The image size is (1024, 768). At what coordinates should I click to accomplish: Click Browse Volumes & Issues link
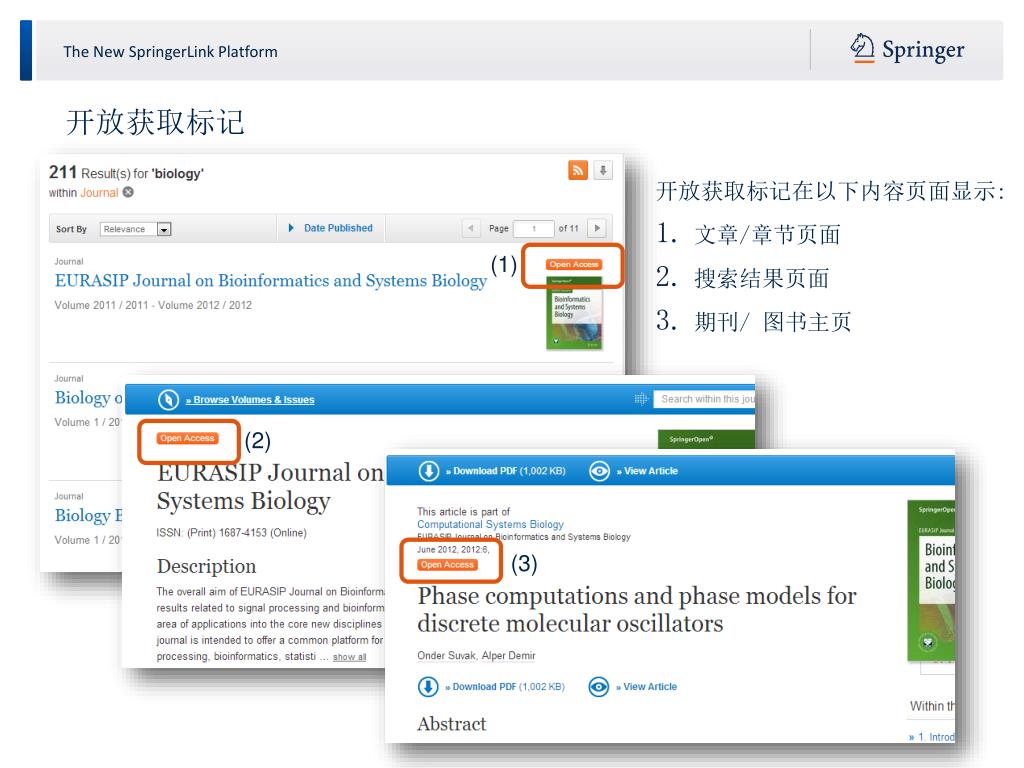coord(250,400)
